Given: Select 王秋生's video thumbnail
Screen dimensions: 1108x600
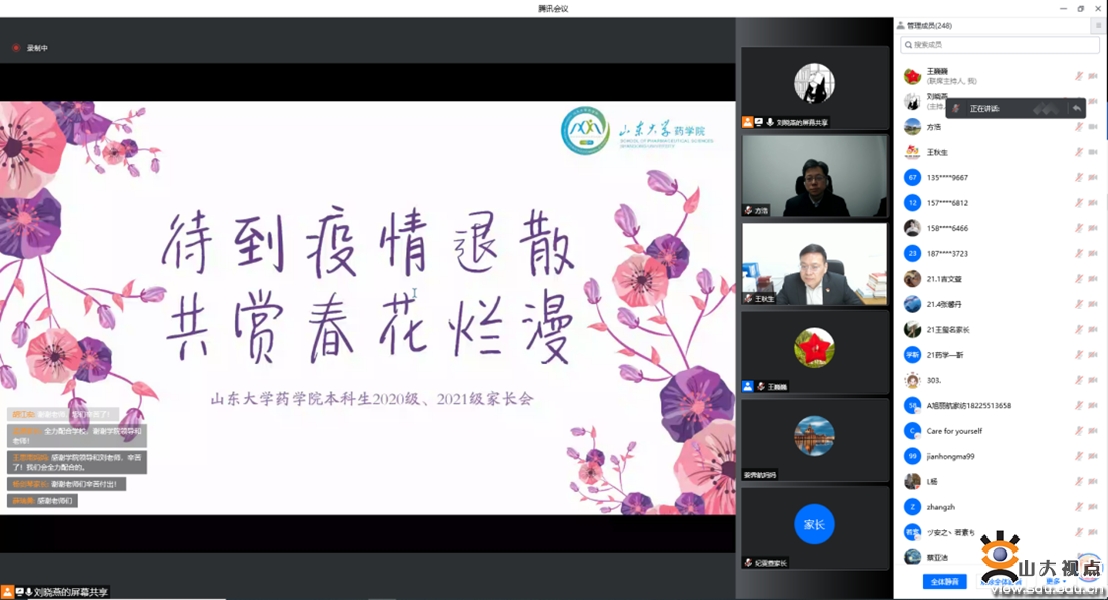Looking at the screenshot, I should tap(814, 263).
